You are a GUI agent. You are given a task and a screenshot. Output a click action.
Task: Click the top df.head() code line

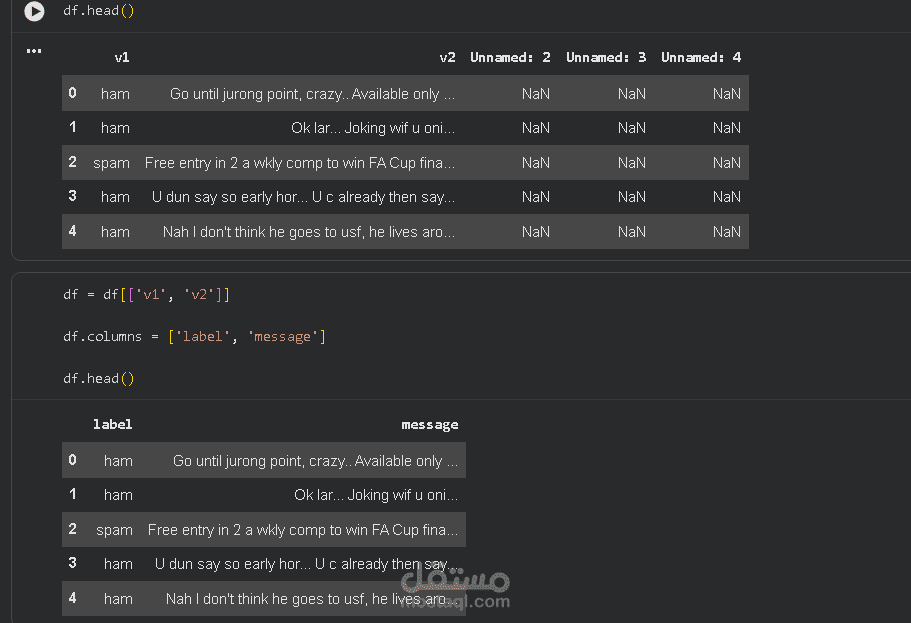(99, 10)
